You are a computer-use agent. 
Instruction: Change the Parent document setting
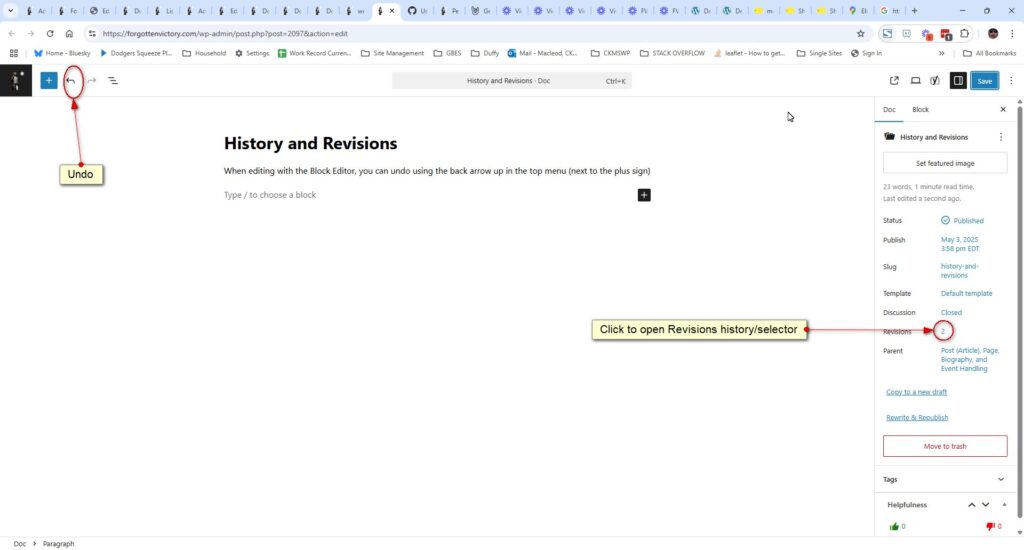[970, 359]
